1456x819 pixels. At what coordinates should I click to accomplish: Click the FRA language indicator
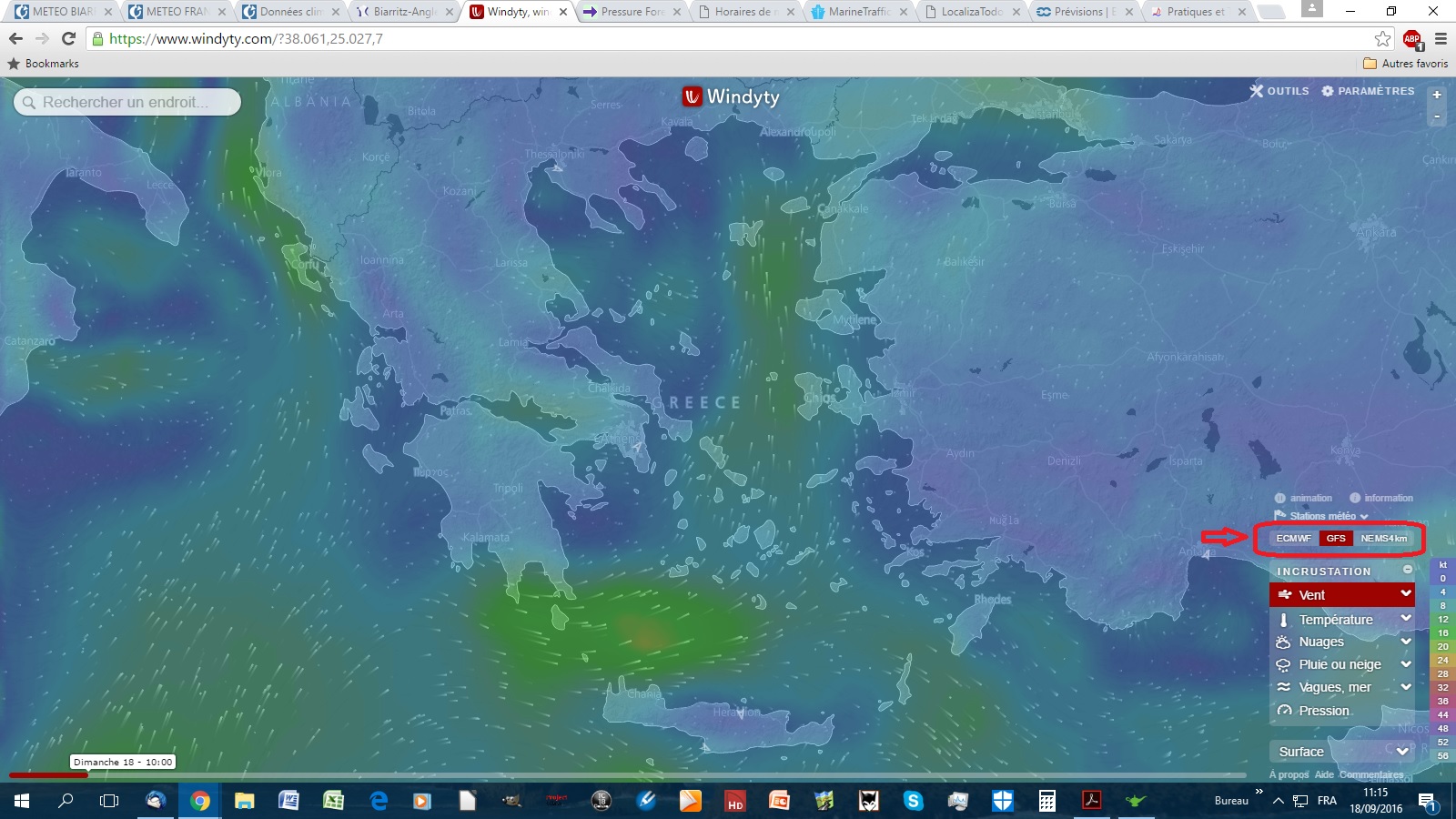pos(1327,801)
